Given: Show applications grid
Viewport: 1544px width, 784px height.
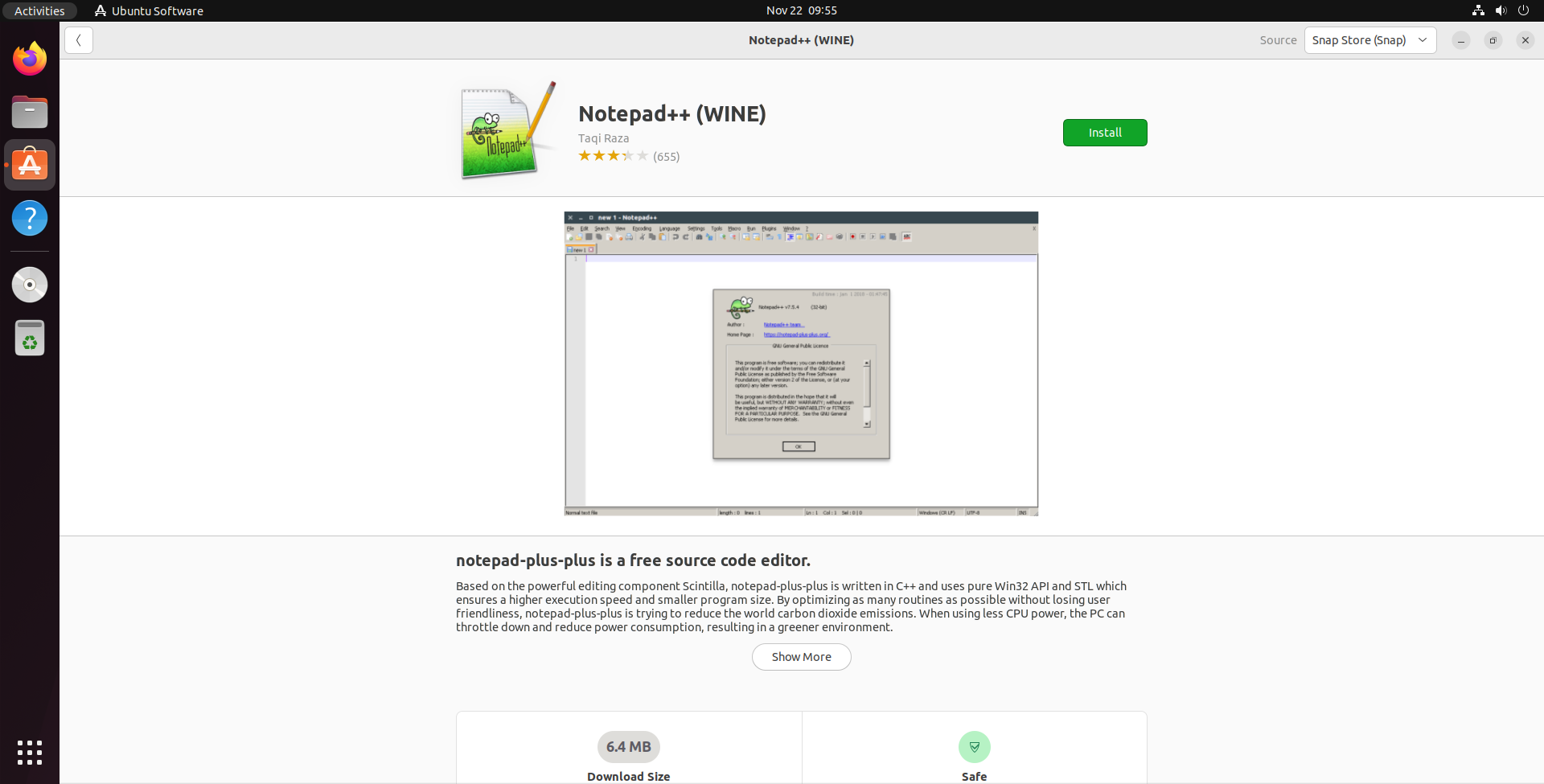Looking at the screenshot, I should tap(30, 753).
